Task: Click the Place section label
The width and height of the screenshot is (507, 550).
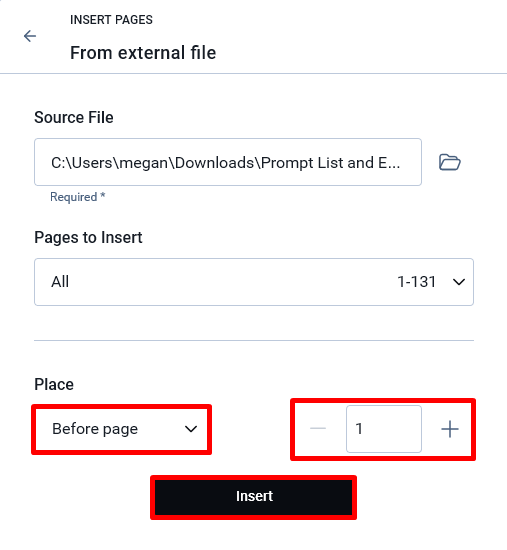Action: click(x=54, y=384)
